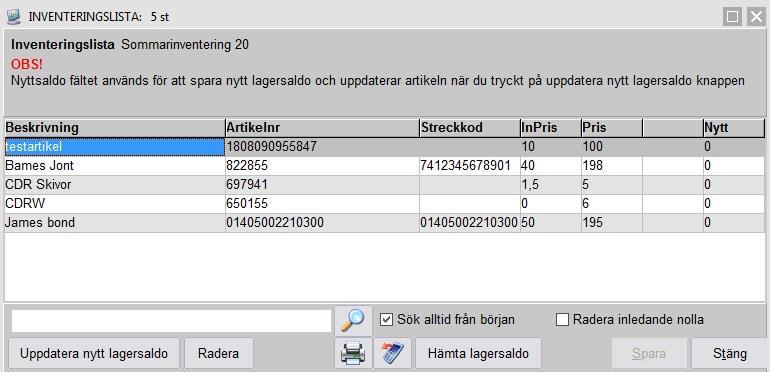The image size is (770, 372).
Task: Click the InPris column header
Action: coord(550,128)
